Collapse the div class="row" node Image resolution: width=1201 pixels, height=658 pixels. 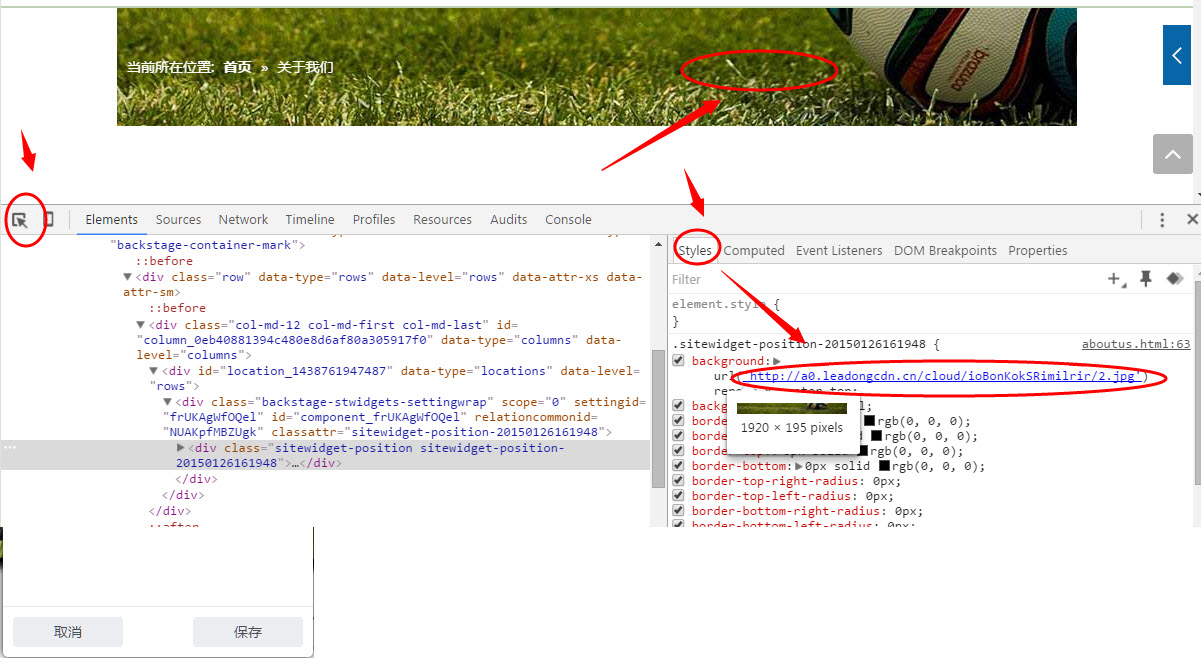(x=127, y=277)
